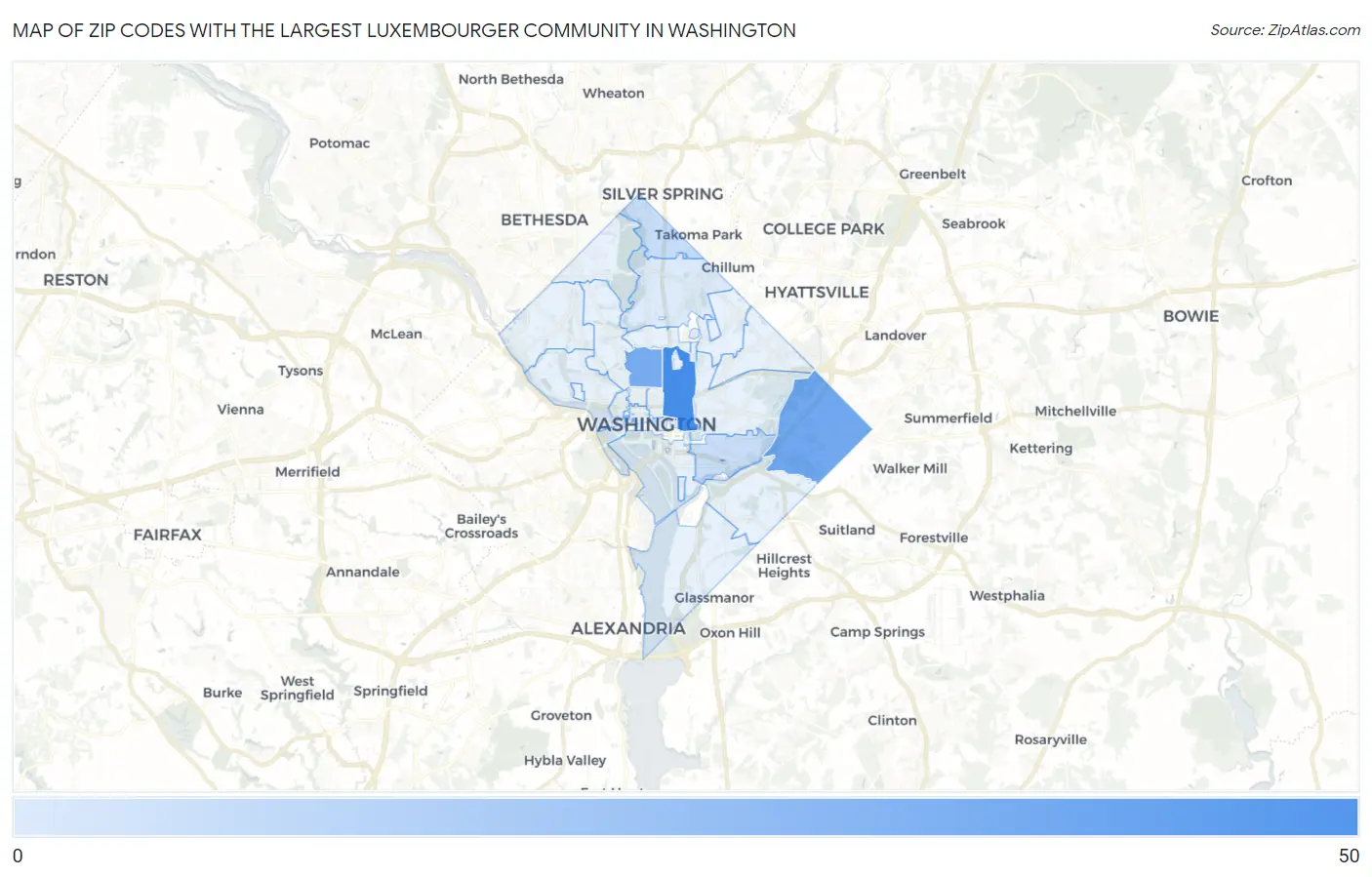Click the 'Vienna' map label
Screen dimensions: 1372x877
[x=241, y=410]
